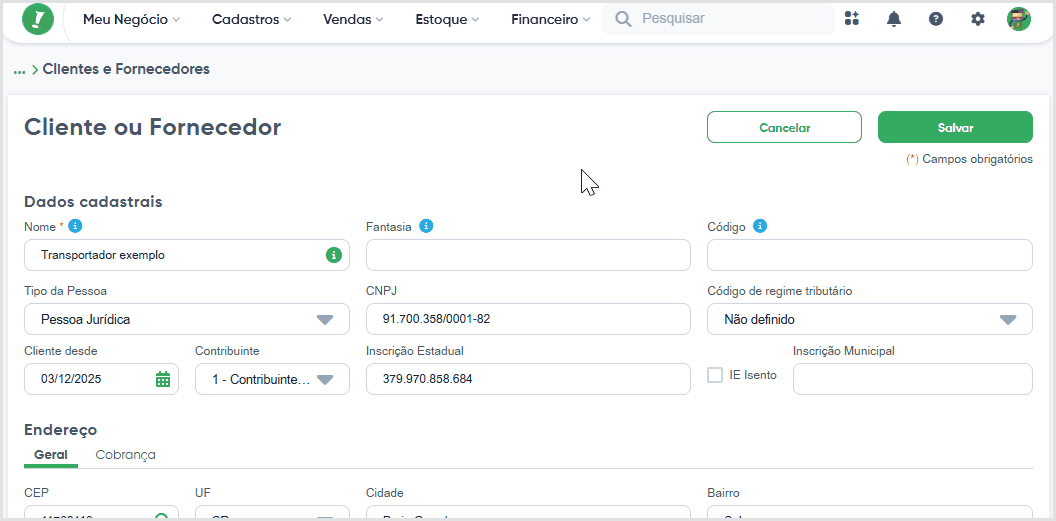Click the Inscrição Municipal field
The image size is (1056, 521).
click(x=913, y=379)
